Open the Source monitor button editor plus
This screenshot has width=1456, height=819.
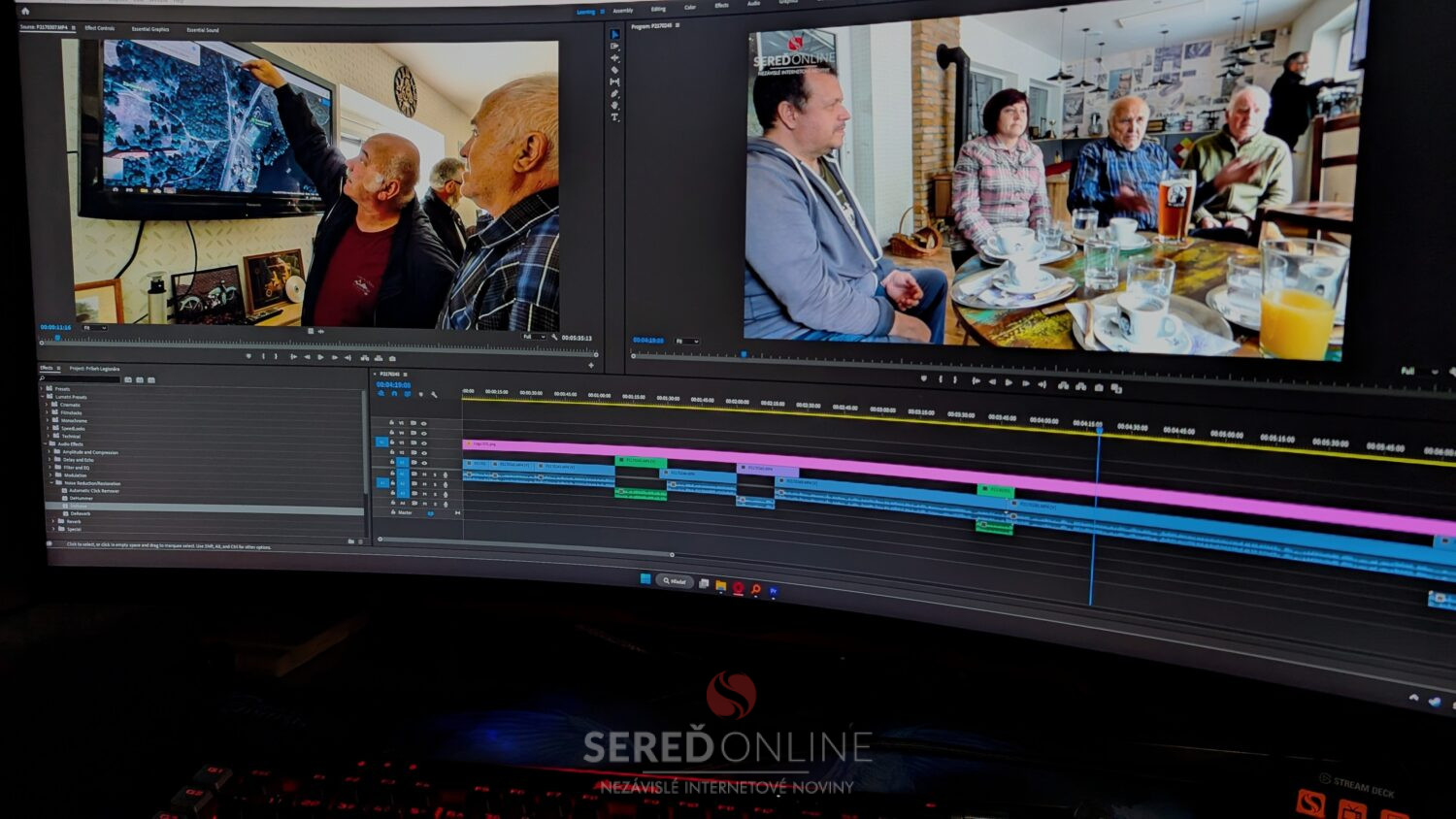[x=591, y=365]
